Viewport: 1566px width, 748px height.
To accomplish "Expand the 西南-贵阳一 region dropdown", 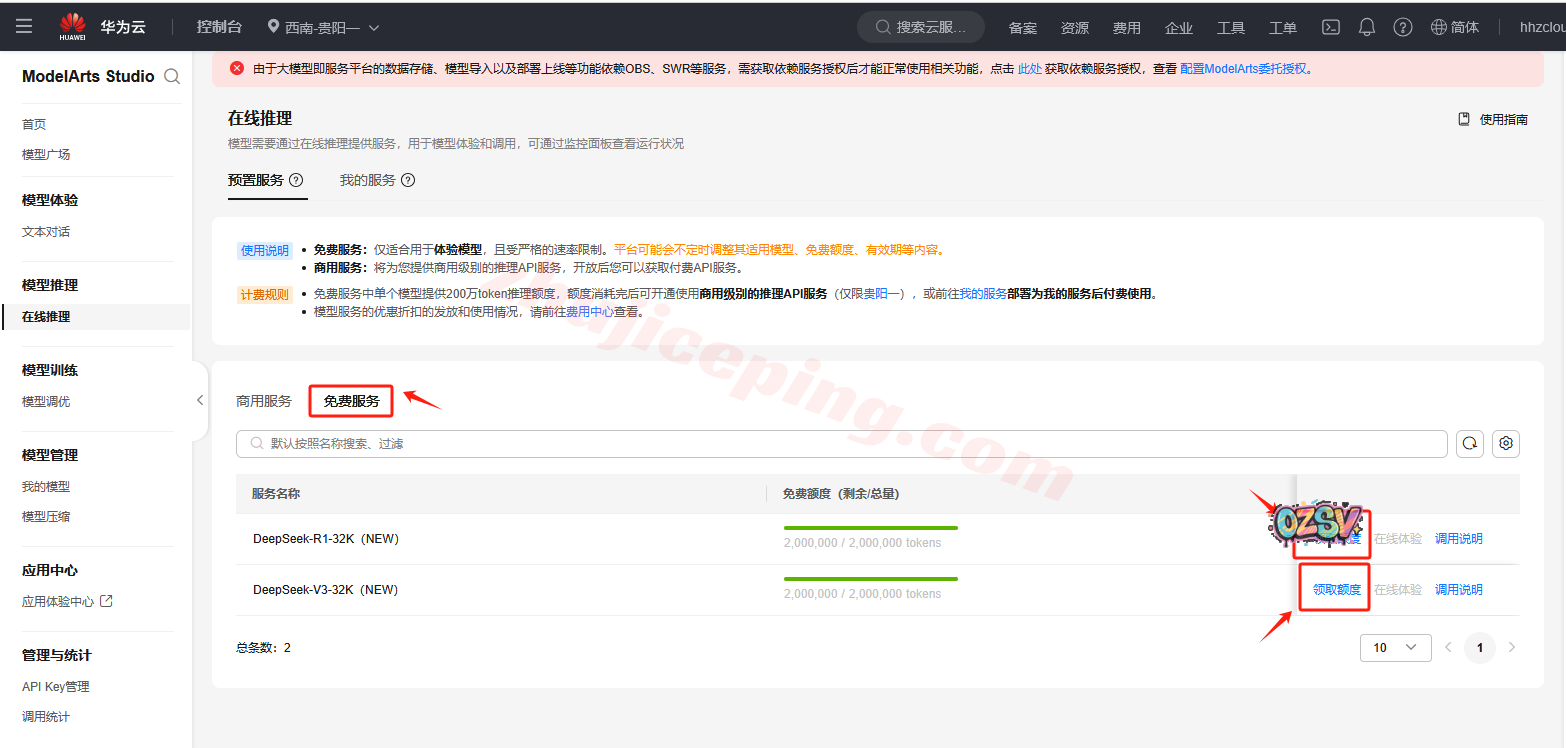I will coord(324,27).
